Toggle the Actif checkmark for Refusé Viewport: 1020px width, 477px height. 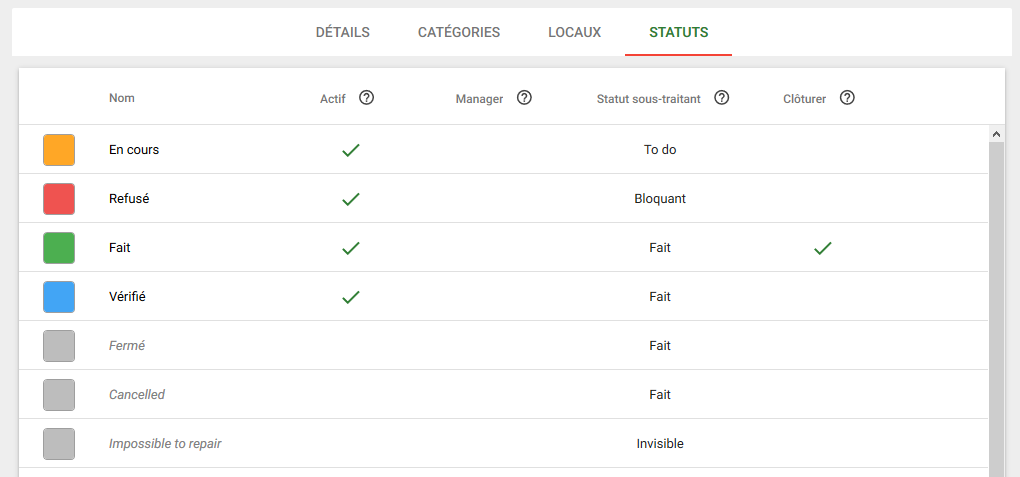351,199
